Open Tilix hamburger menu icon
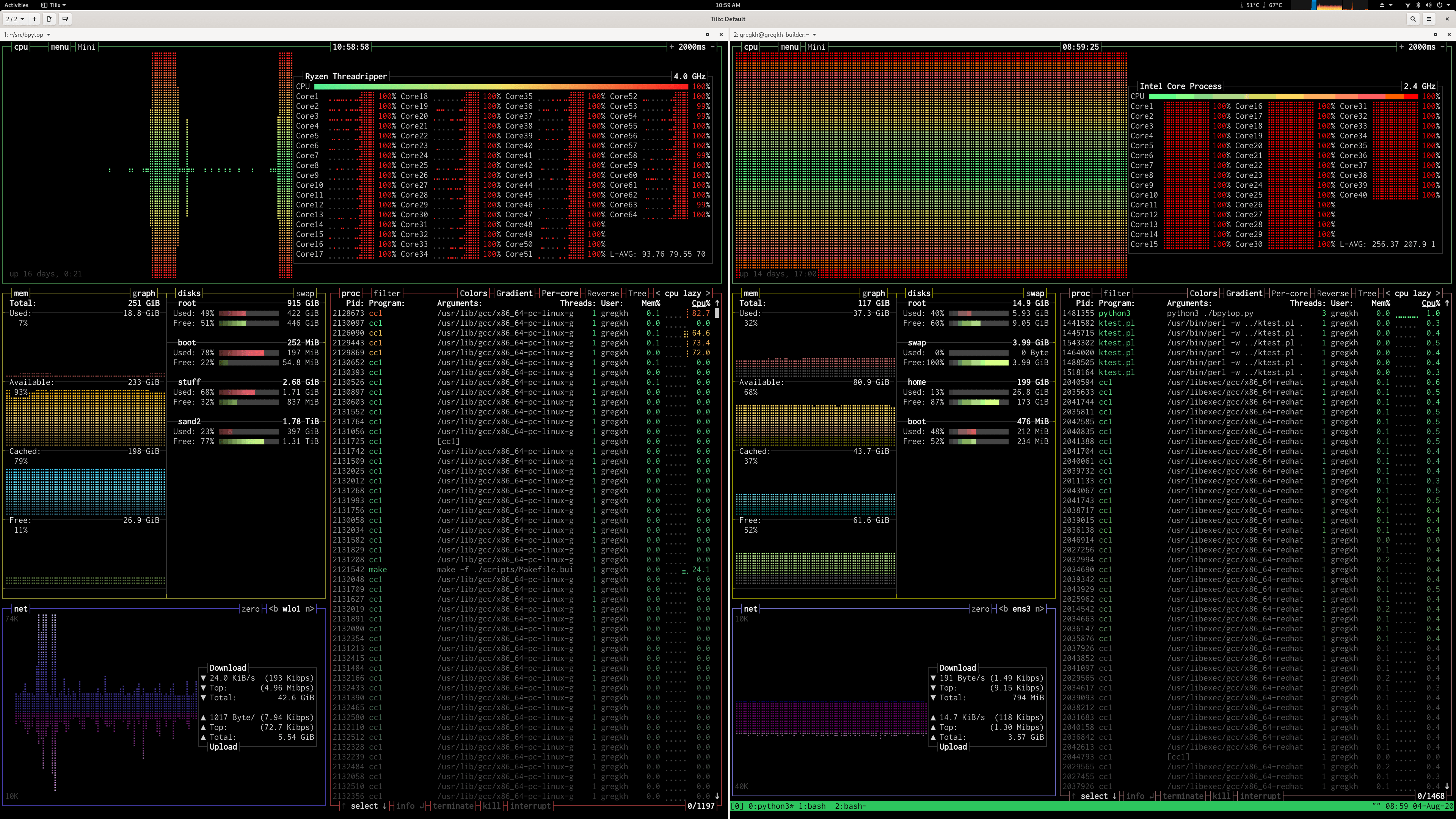This screenshot has width=1456, height=819. (1429, 19)
